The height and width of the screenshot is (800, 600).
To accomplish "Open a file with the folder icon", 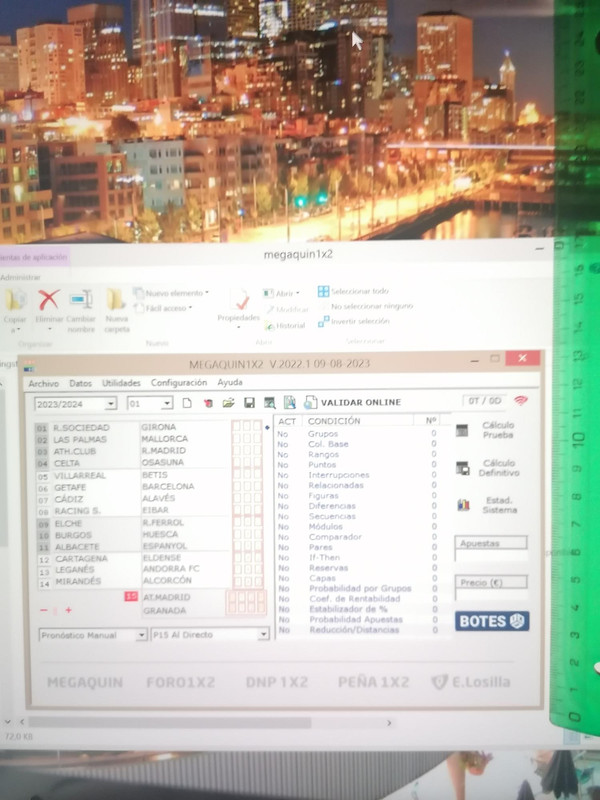I will pyautogui.click(x=229, y=403).
